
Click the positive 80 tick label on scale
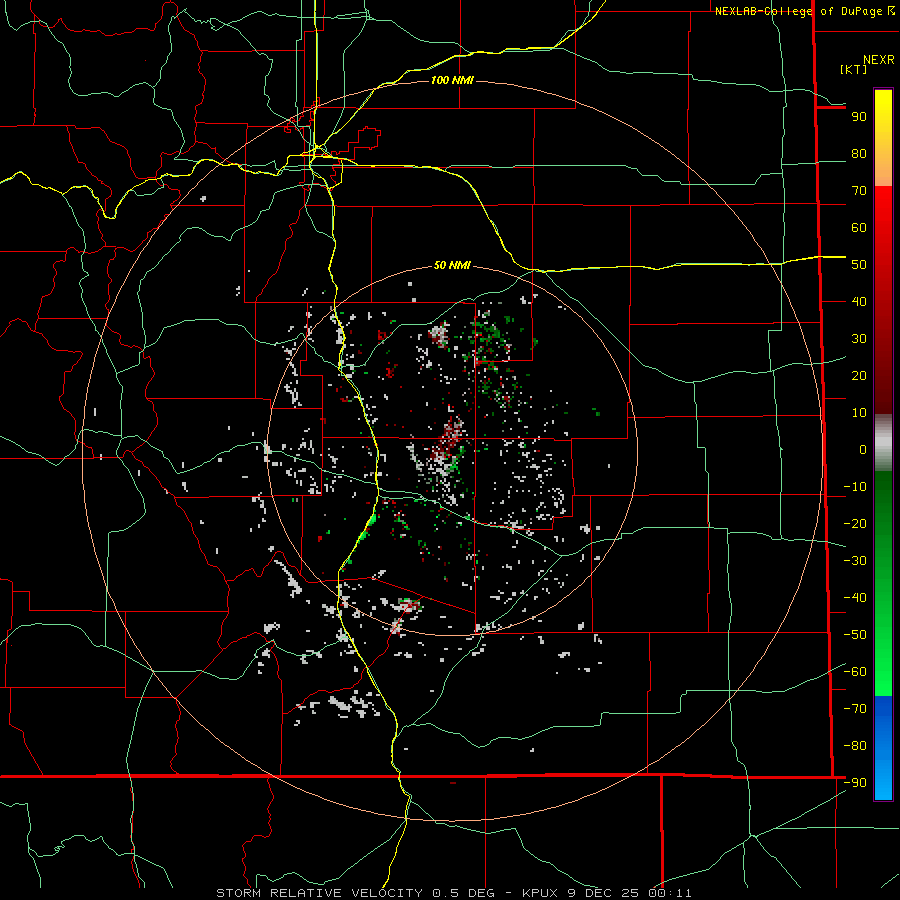[x=859, y=154]
